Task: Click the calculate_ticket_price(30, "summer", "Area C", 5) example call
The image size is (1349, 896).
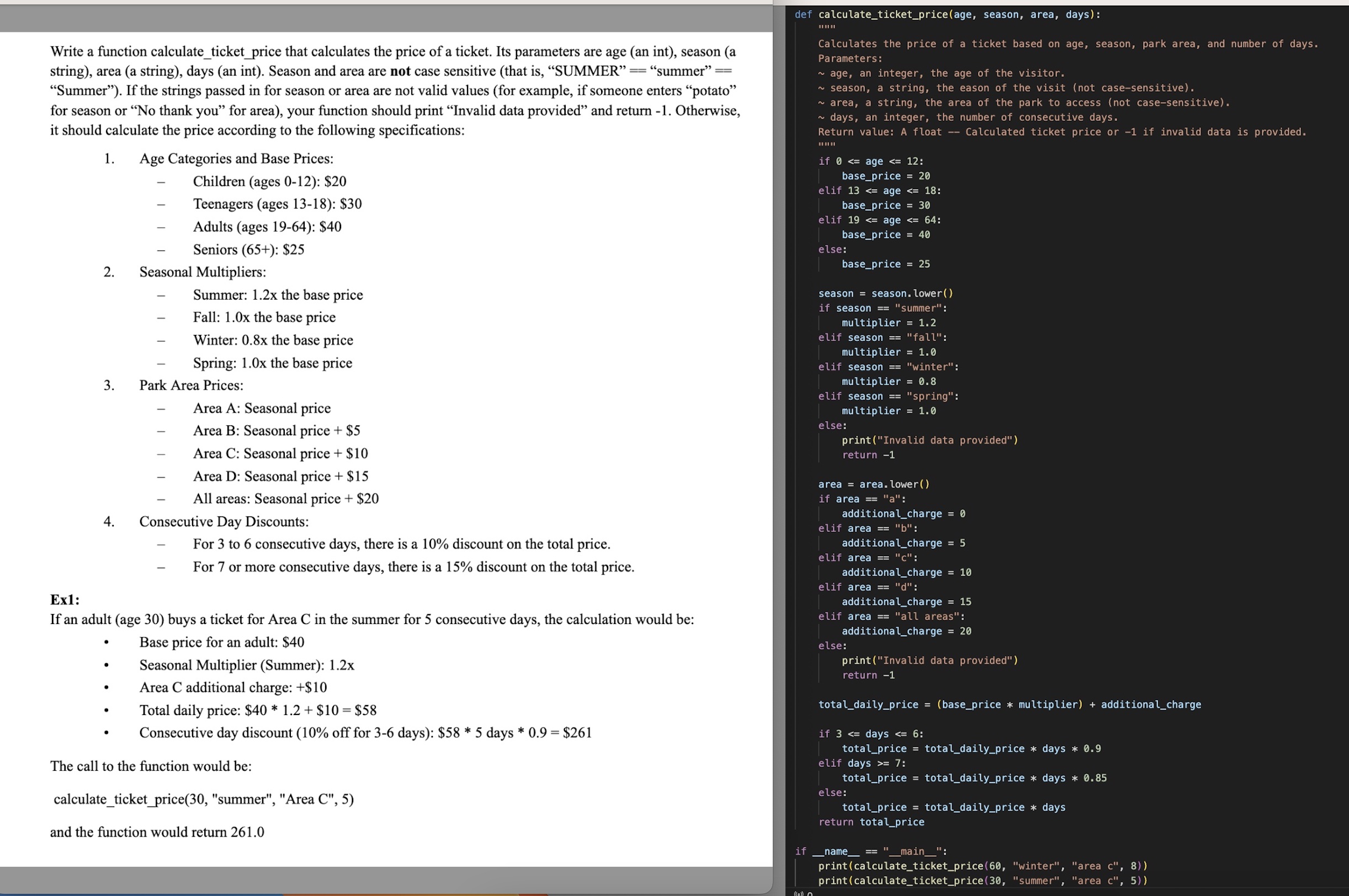Action: point(204,799)
